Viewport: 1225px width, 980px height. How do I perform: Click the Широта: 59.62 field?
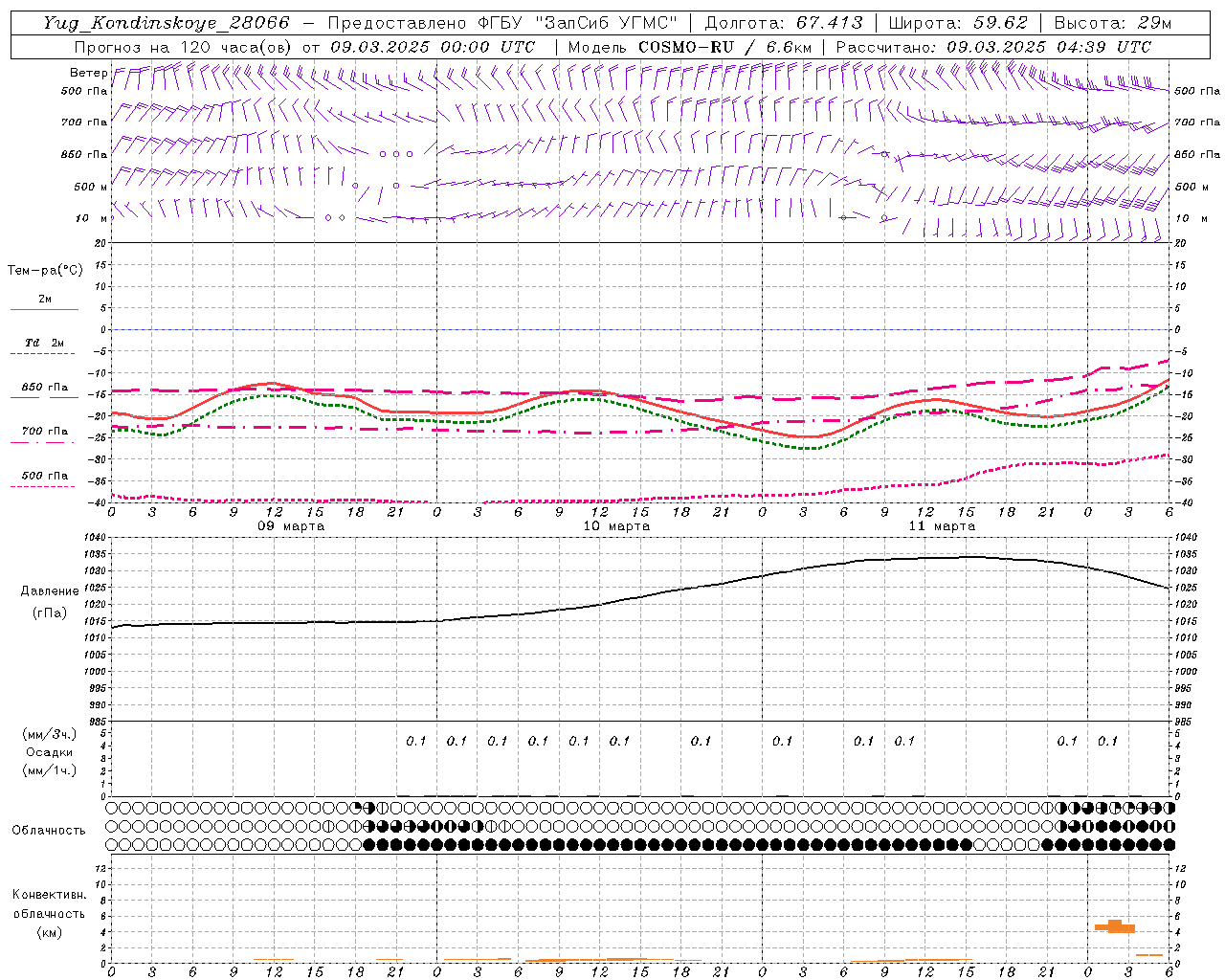pos(958,23)
